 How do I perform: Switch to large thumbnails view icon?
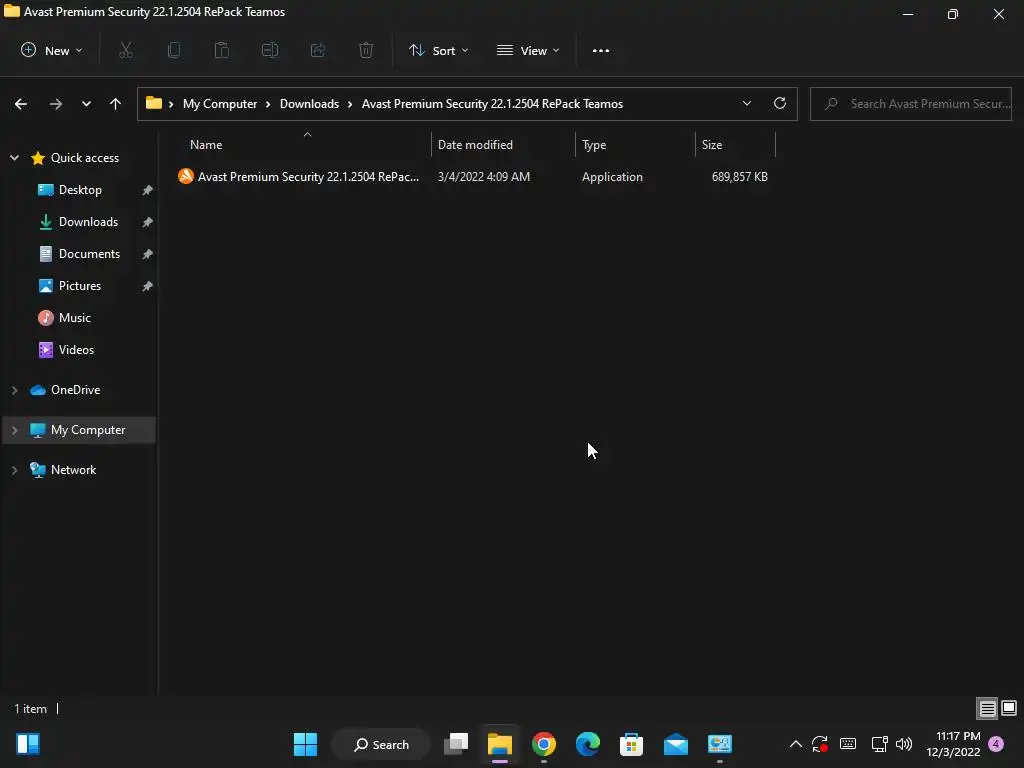[1009, 709]
